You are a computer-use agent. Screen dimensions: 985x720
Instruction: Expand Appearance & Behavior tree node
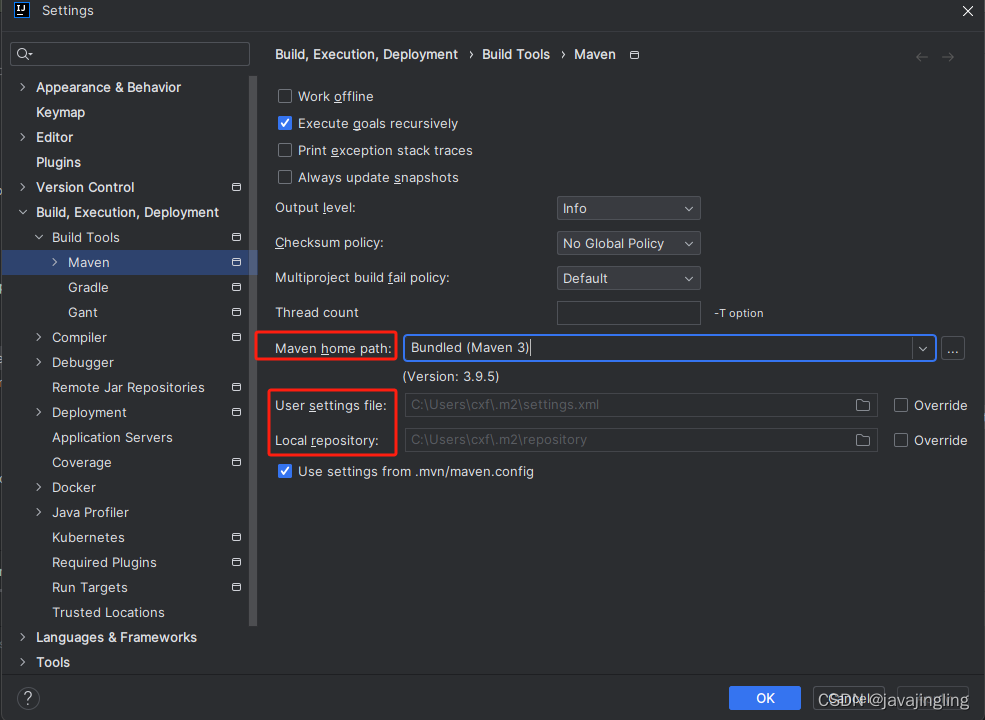point(23,87)
